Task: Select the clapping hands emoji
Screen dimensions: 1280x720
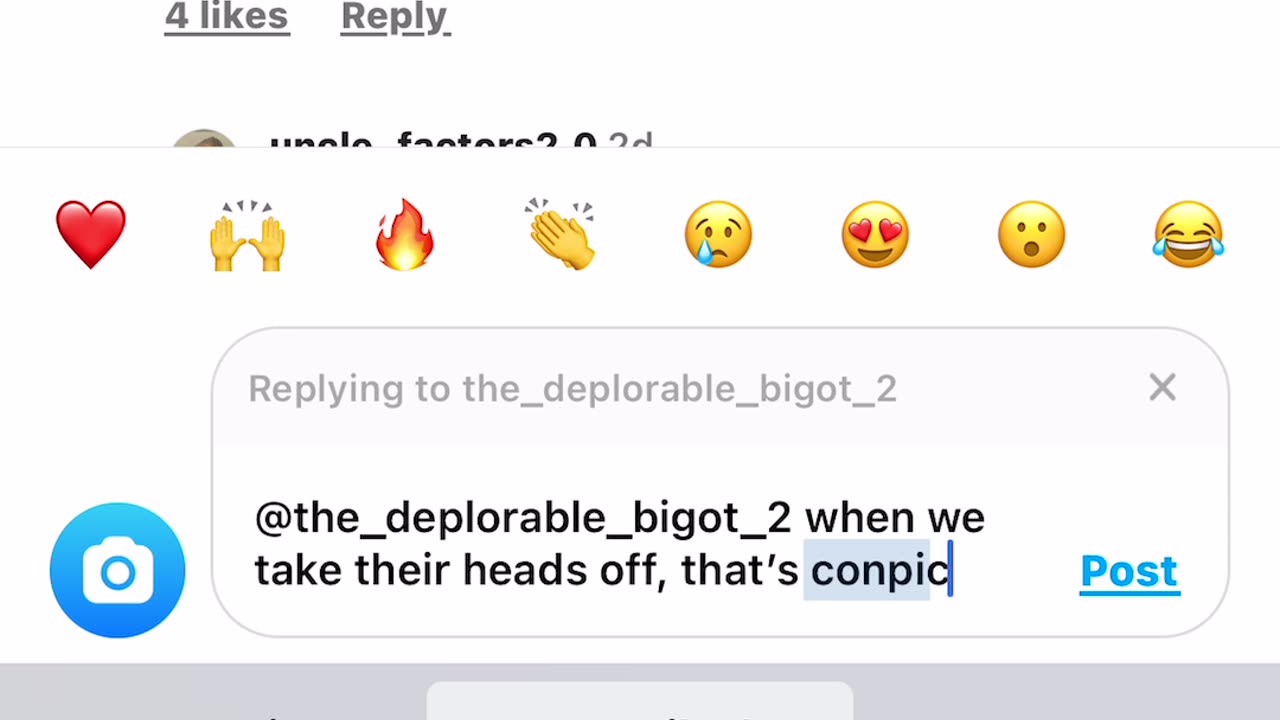Action: point(560,234)
